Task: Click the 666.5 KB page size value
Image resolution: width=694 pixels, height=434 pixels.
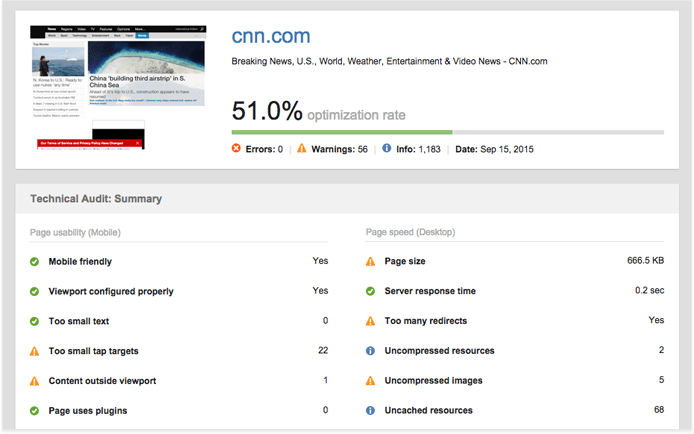Action: (x=645, y=261)
